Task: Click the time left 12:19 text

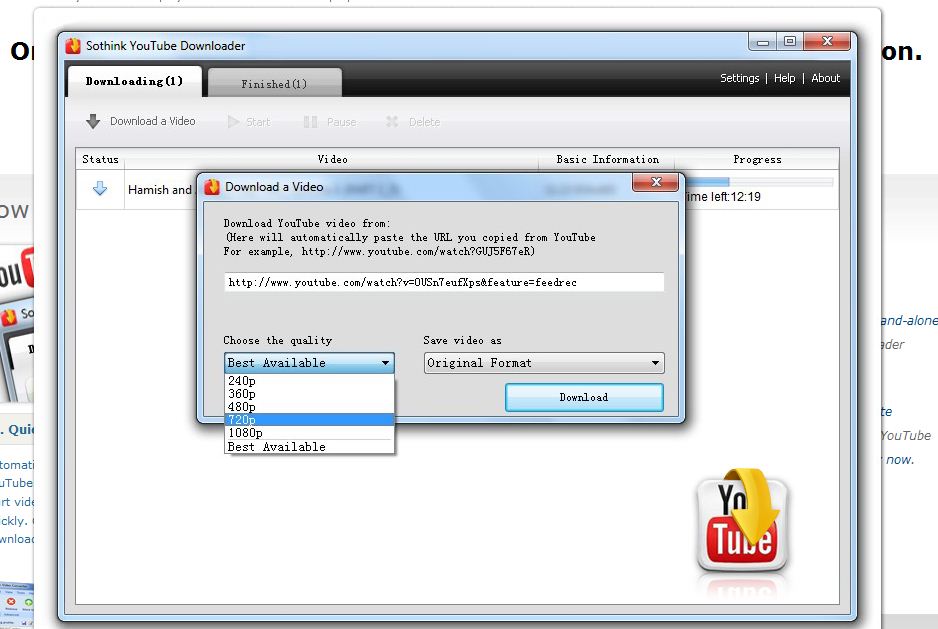Action: pyautogui.click(x=723, y=197)
